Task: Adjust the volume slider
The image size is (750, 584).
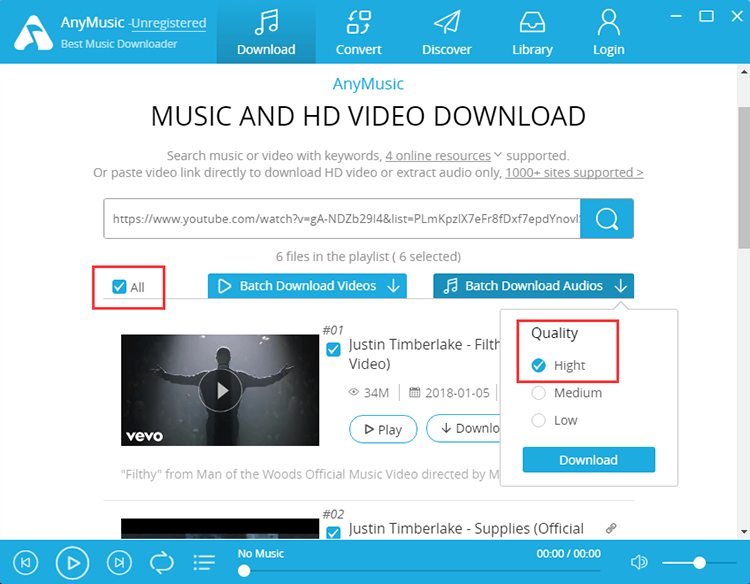Action: pyautogui.click(x=699, y=563)
